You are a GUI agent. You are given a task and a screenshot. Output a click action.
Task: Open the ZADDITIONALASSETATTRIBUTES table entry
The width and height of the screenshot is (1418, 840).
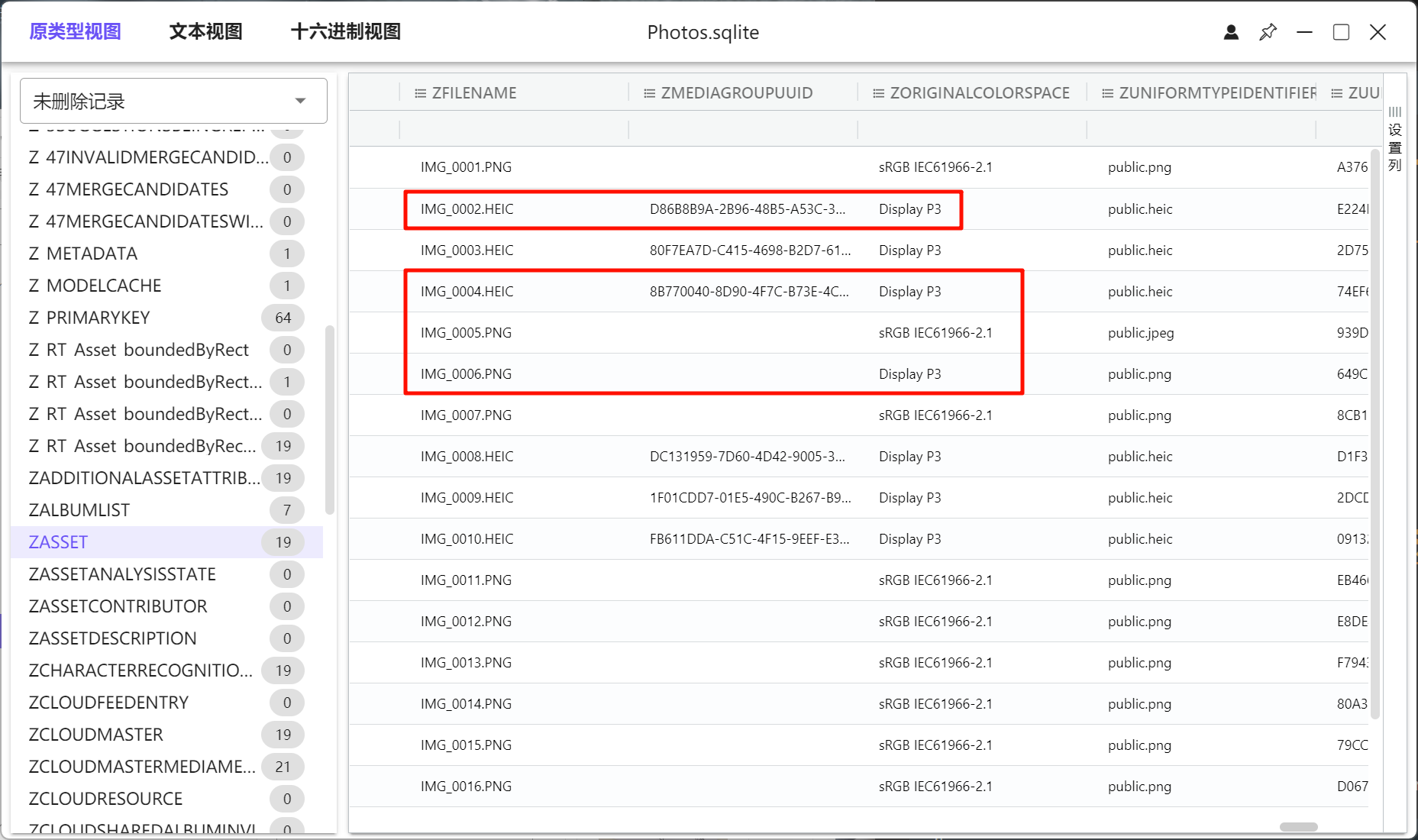click(144, 478)
